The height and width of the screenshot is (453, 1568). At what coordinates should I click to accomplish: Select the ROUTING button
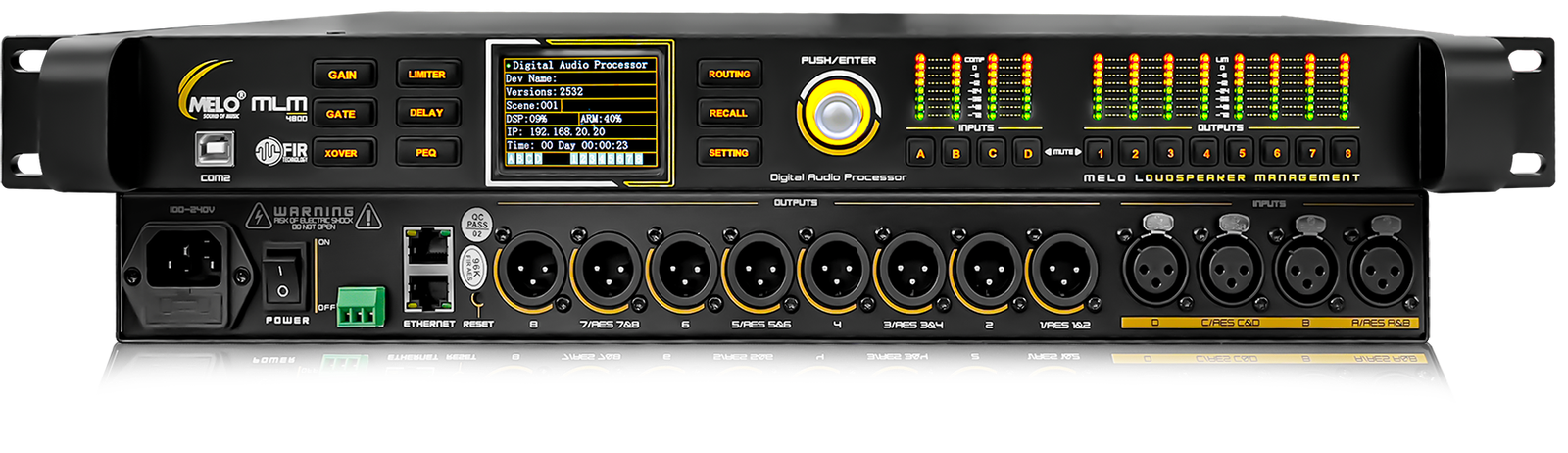pos(729,74)
